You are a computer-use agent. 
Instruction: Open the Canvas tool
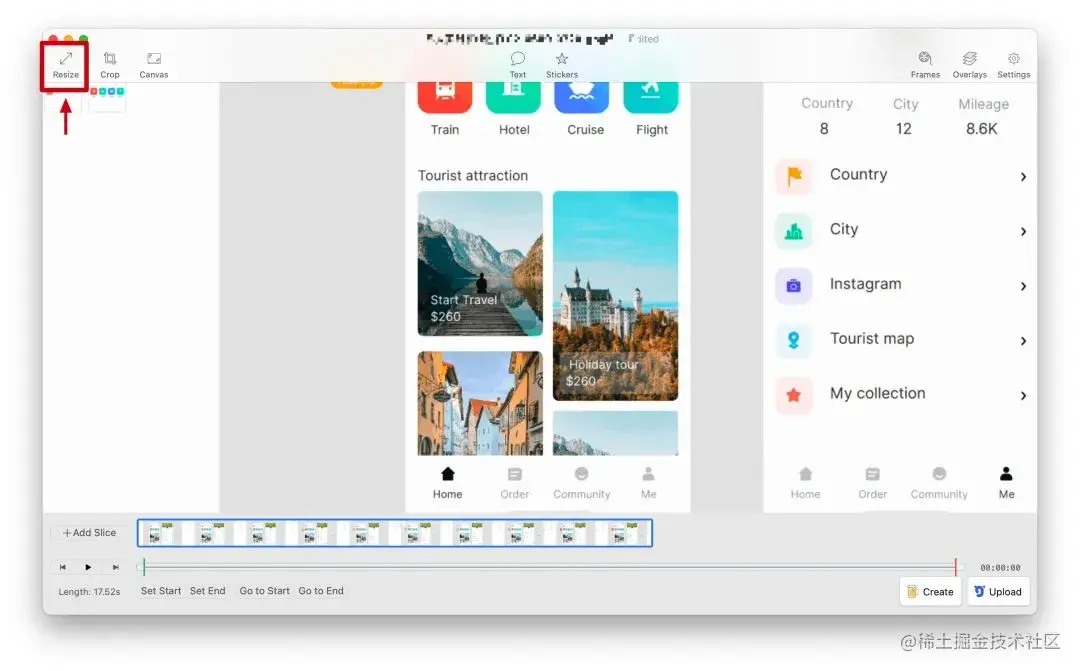(x=154, y=65)
